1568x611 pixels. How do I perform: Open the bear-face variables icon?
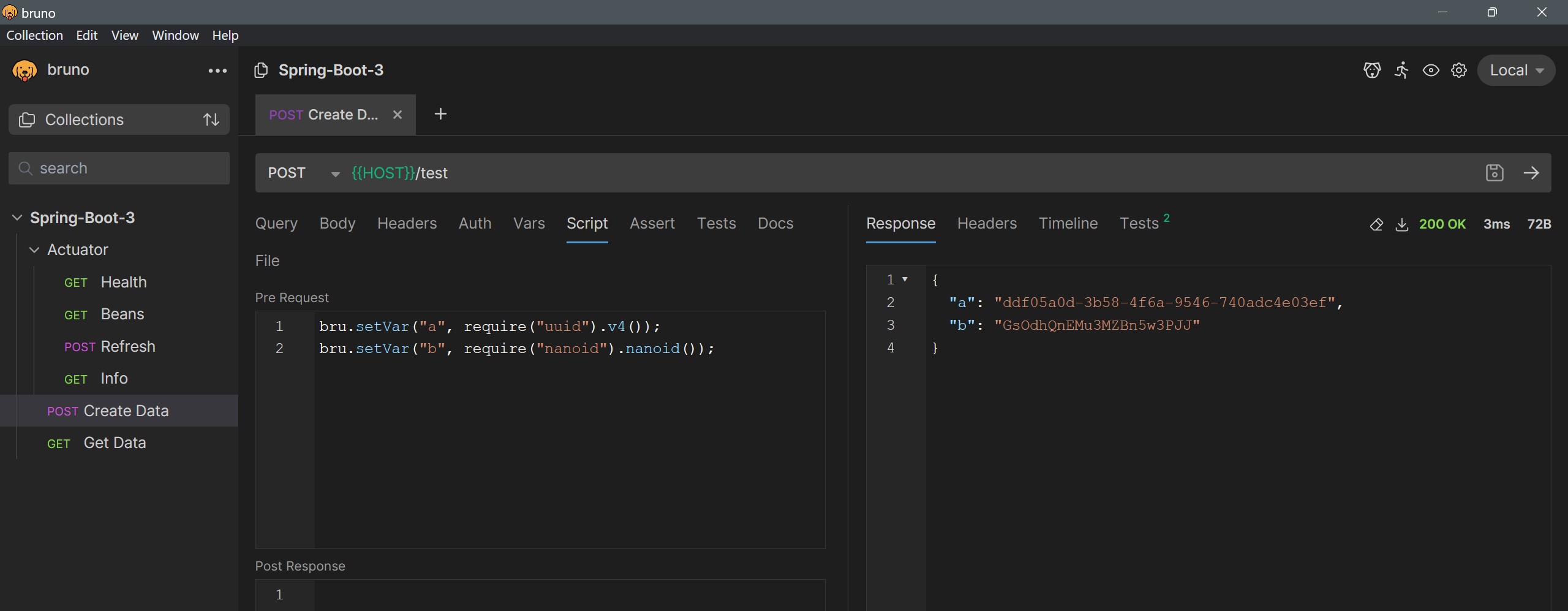click(x=1372, y=70)
